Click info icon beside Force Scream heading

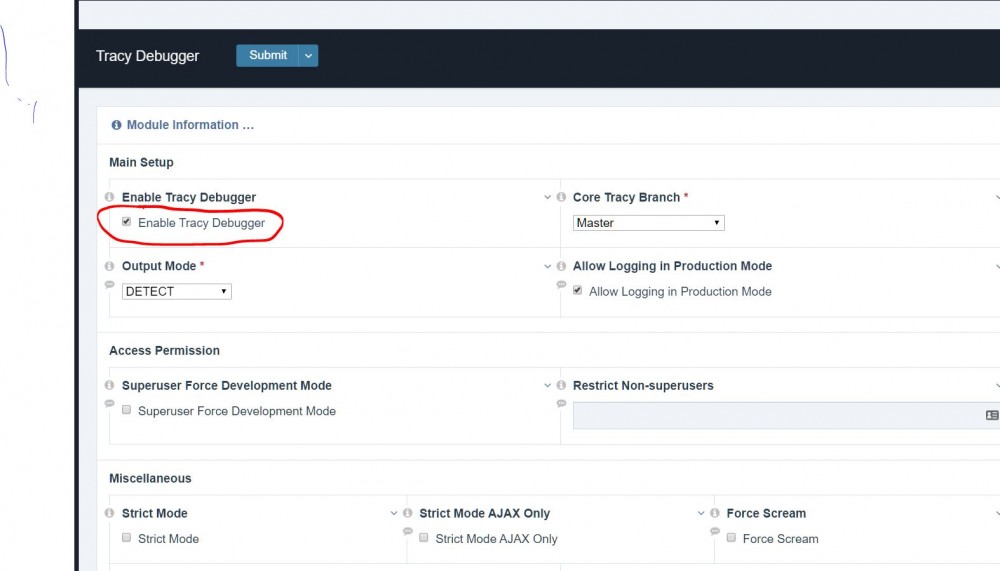714,514
